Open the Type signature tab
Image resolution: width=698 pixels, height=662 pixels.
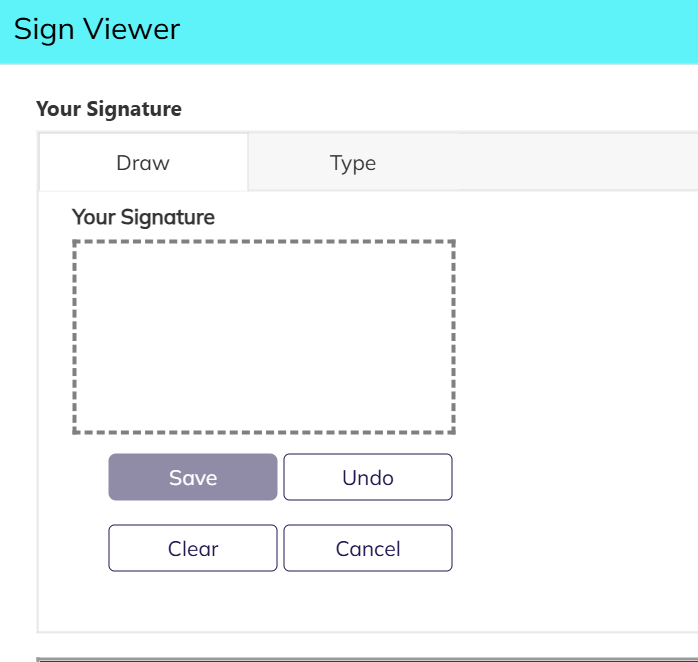[x=353, y=162]
